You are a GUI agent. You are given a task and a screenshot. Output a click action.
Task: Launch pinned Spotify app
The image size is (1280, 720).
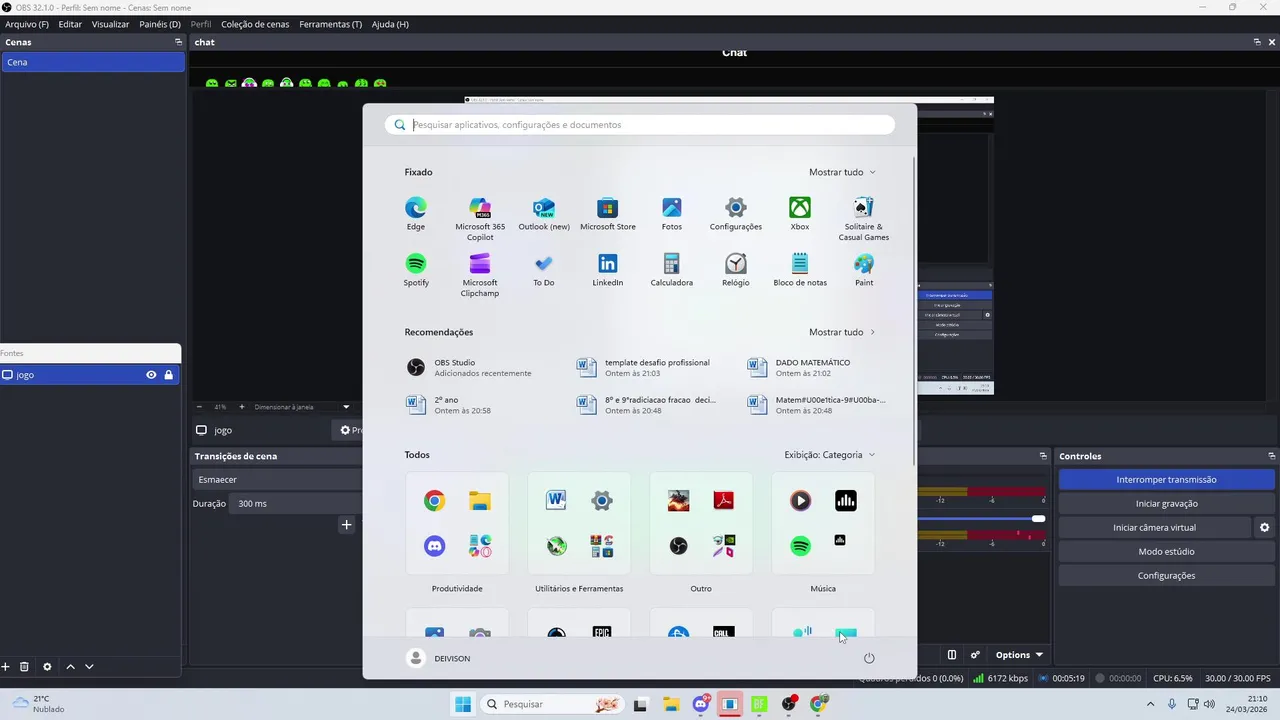(x=416, y=270)
